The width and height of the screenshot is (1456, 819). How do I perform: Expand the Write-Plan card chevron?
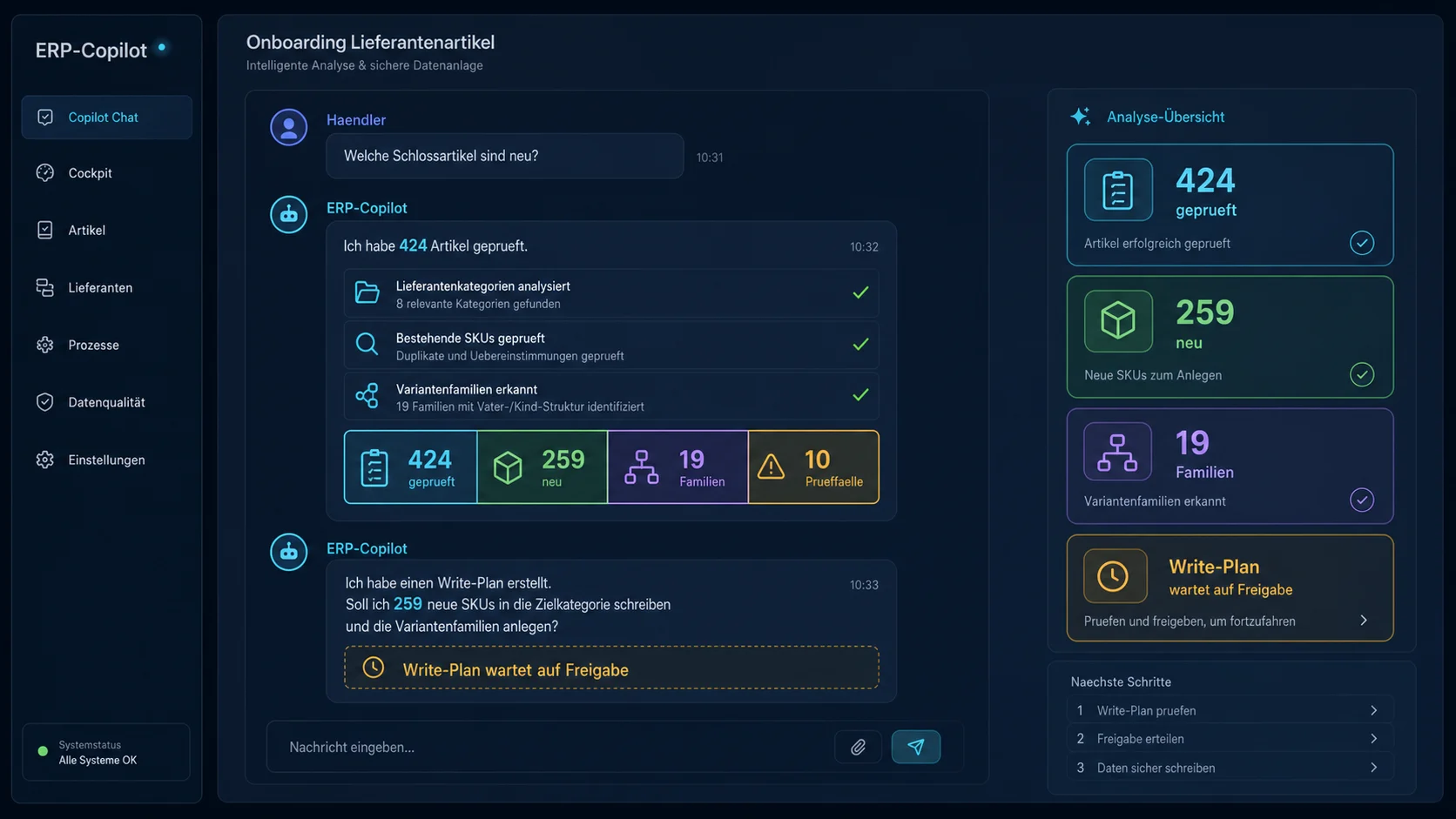click(1364, 621)
